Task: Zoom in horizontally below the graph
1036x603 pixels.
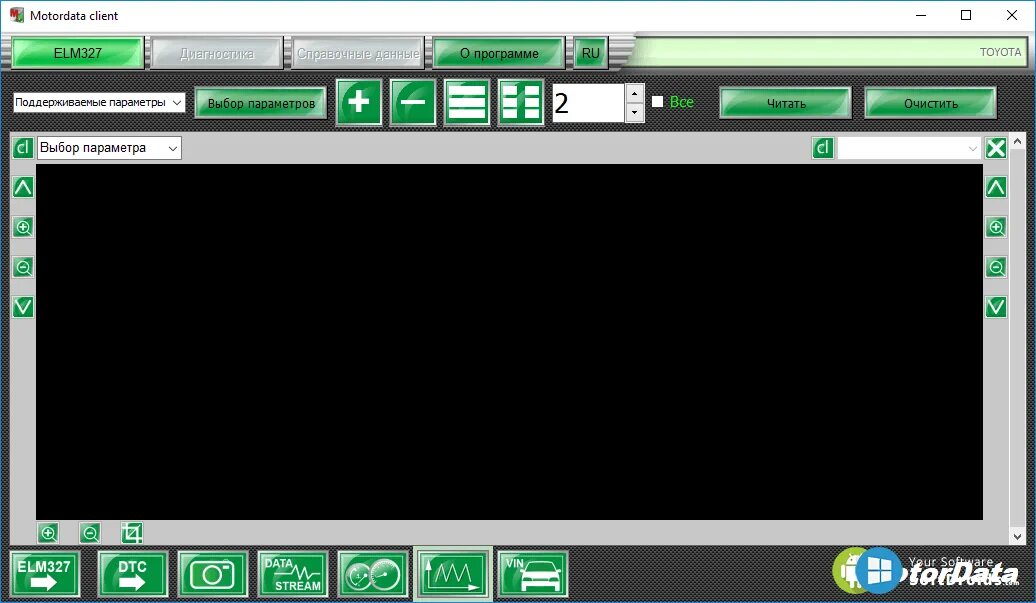Action: (x=48, y=533)
